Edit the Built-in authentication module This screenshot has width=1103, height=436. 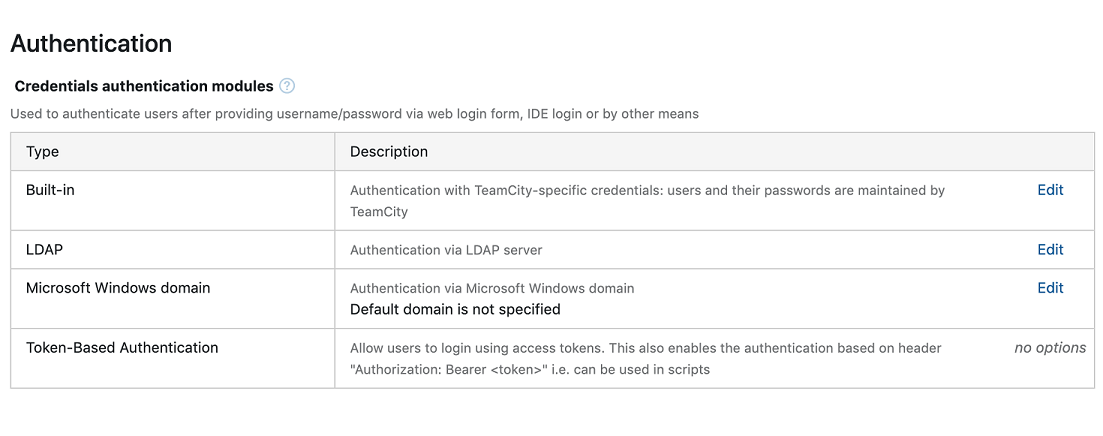[1050, 190]
